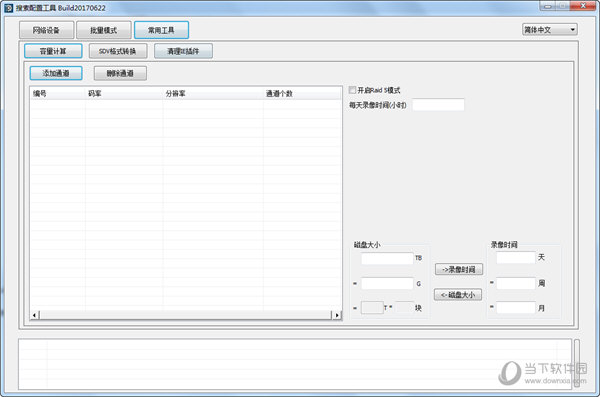The height and width of the screenshot is (397, 600).
Task: Click the application icon in title bar
Action: (x=8, y=8)
